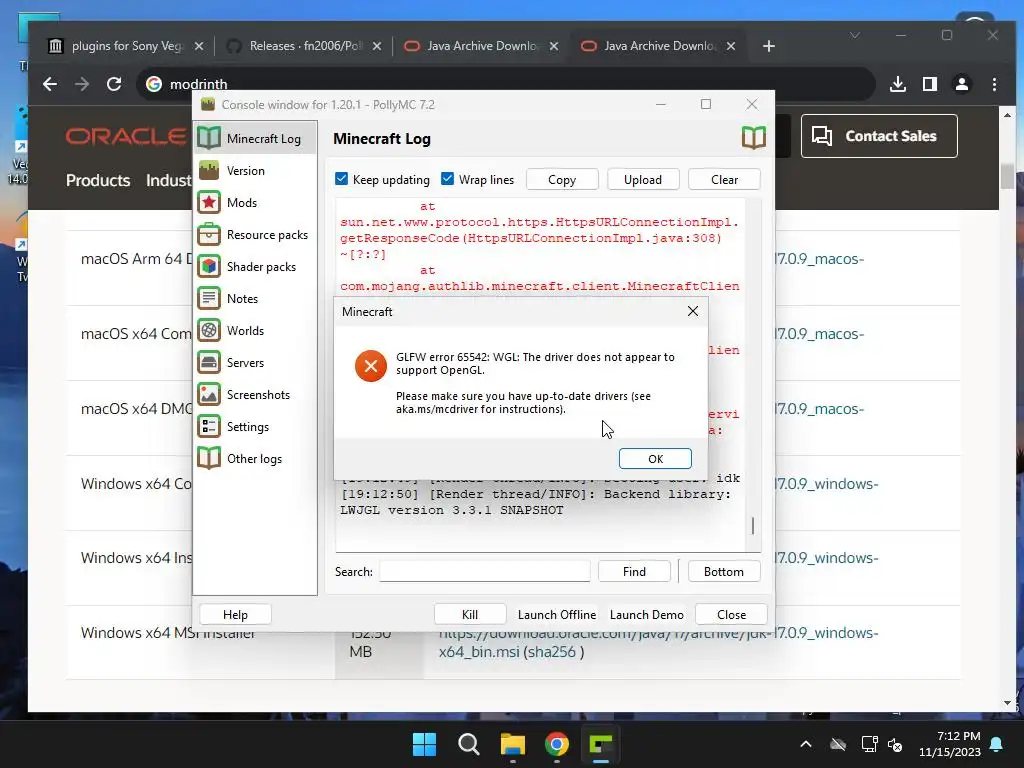Open the Other logs page
This screenshot has width=1024, height=768.
255,458
